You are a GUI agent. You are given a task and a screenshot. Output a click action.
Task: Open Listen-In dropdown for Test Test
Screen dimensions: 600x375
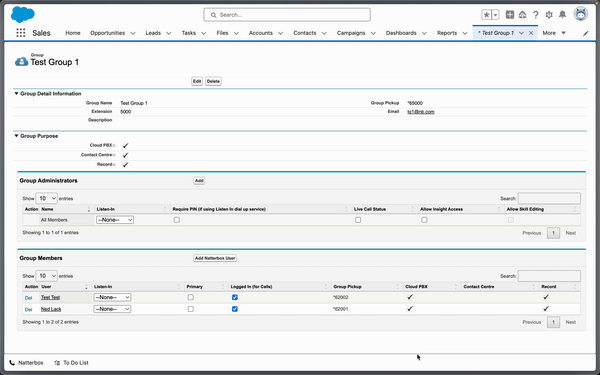tap(112, 297)
